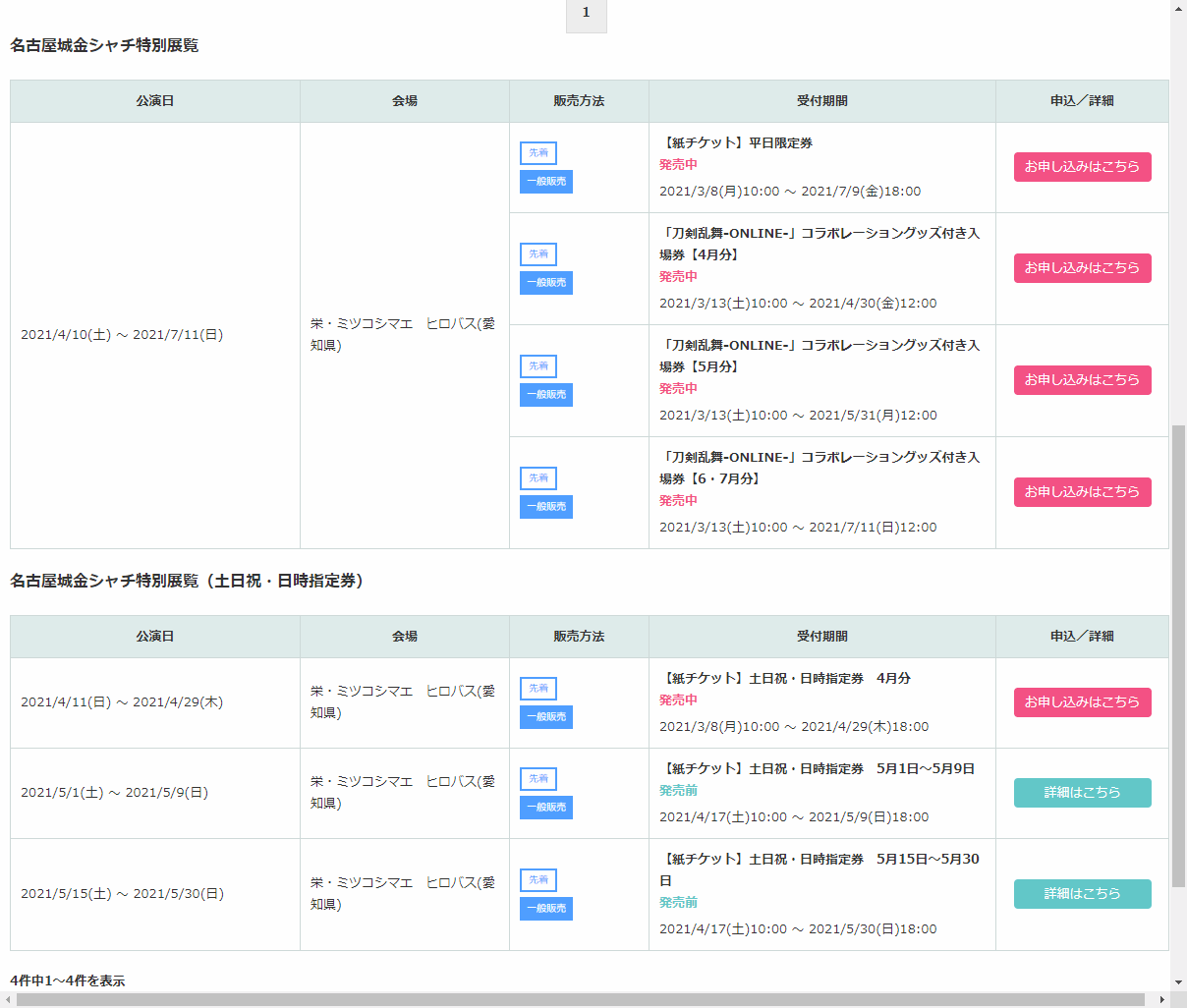Click 先着 badge in 平日限定券 row

[538, 153]
